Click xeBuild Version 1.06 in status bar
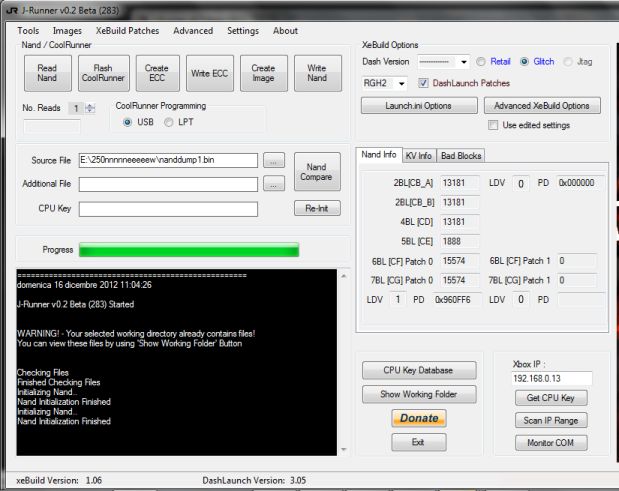Screen dimensions: 619x491 coord(59,480)
